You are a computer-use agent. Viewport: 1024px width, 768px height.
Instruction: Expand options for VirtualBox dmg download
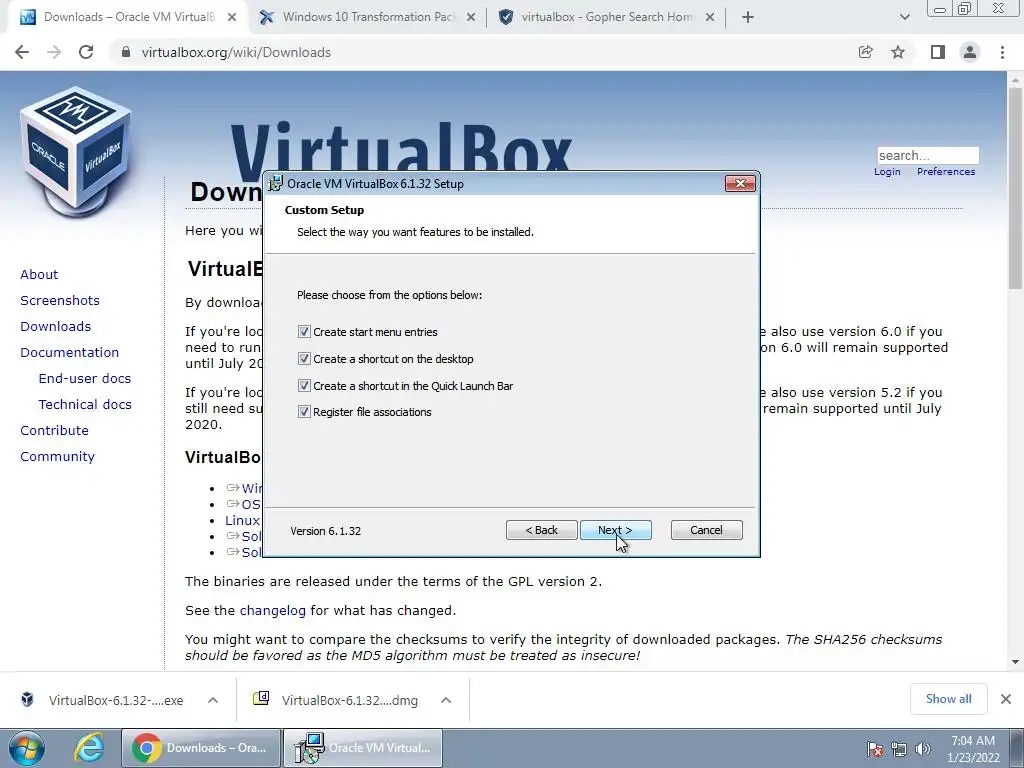click(x=446, y=700)
